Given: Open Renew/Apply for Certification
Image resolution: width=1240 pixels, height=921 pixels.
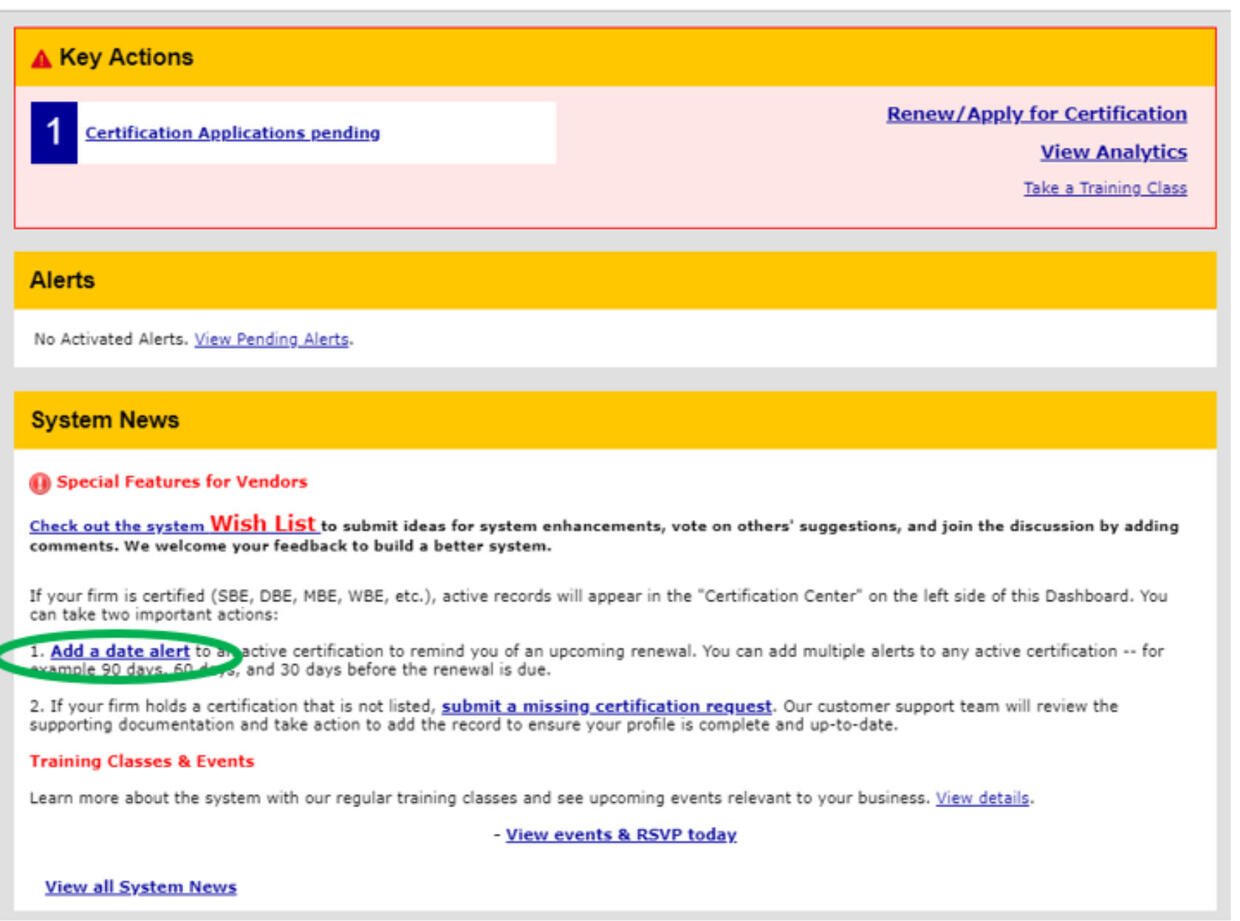Looking at the screenshot, I should tap(1037, 114).
